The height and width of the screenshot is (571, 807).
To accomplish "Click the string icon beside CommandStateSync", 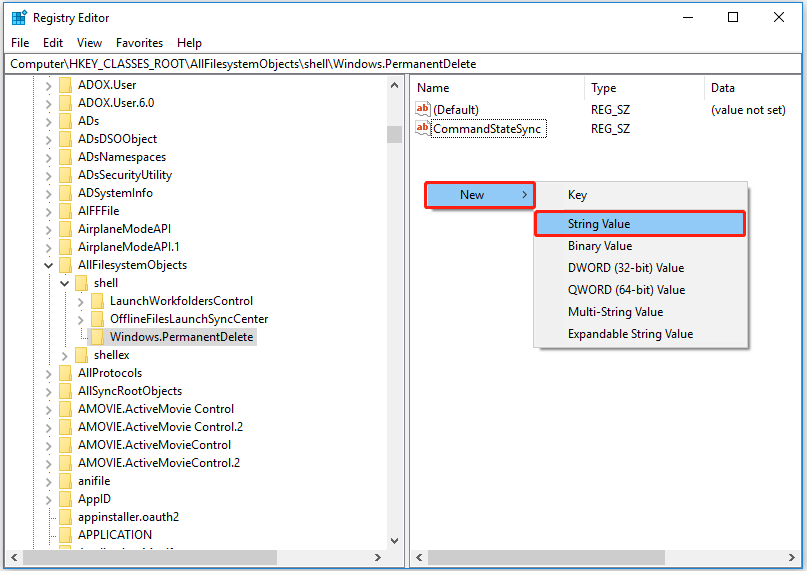I will point(423,129).
